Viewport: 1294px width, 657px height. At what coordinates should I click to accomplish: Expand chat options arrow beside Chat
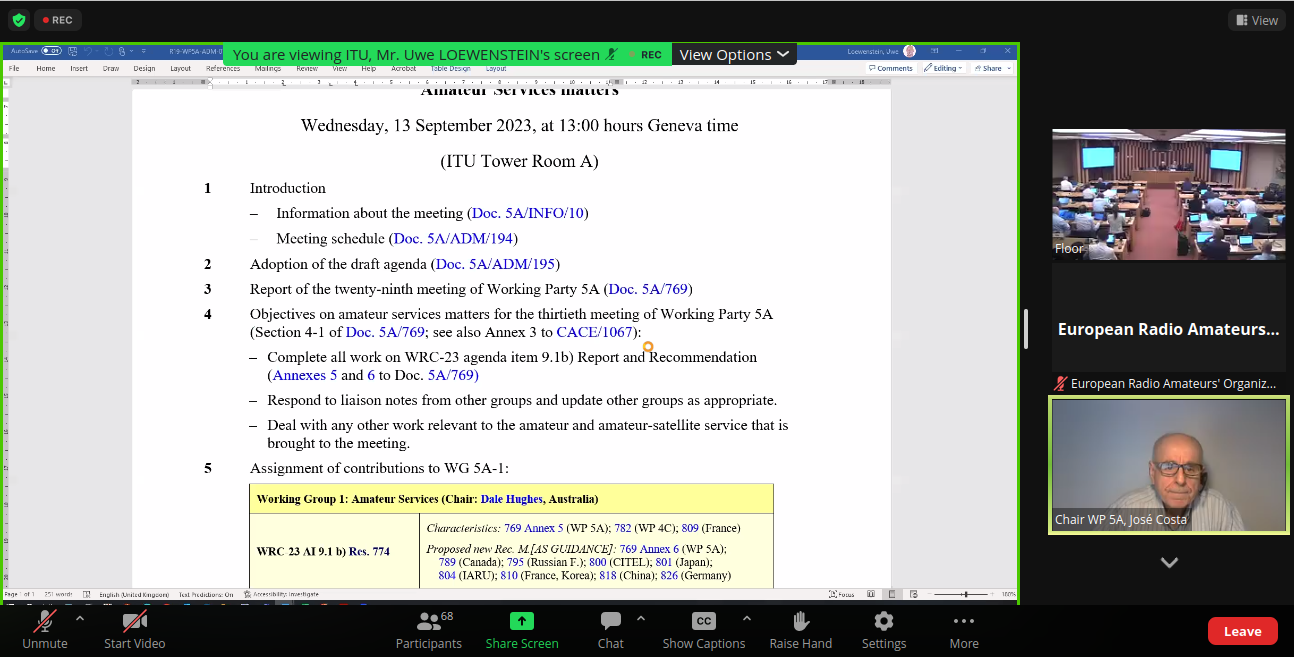[641, 619]
